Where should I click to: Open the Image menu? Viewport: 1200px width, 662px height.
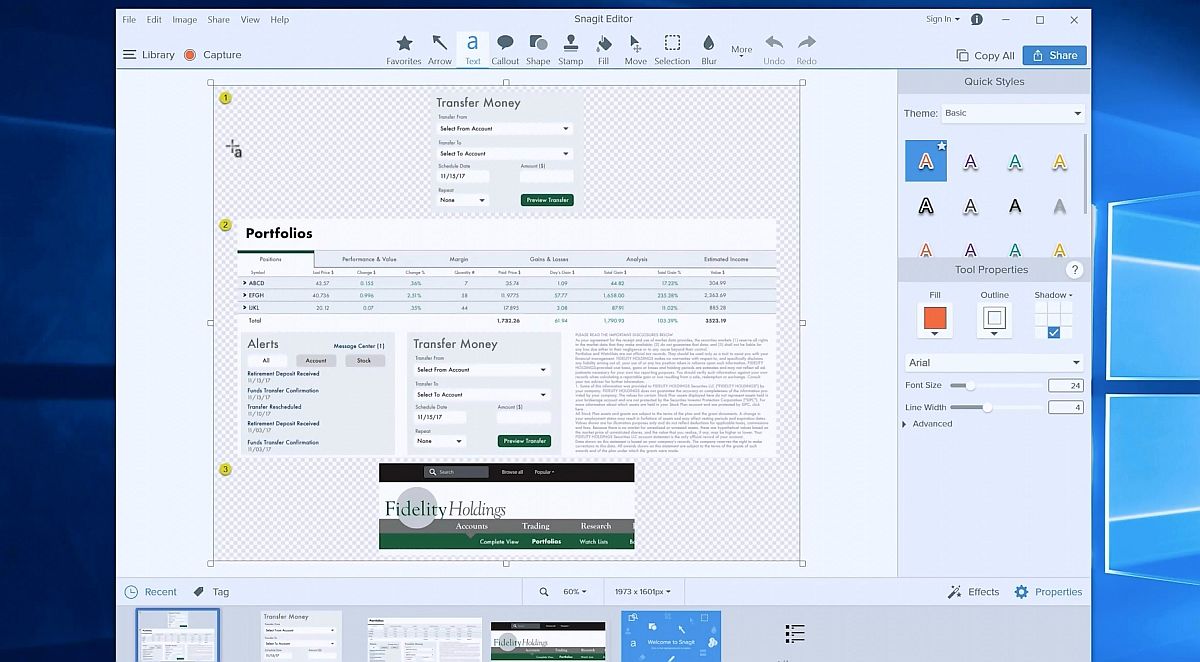pos(184,19)
